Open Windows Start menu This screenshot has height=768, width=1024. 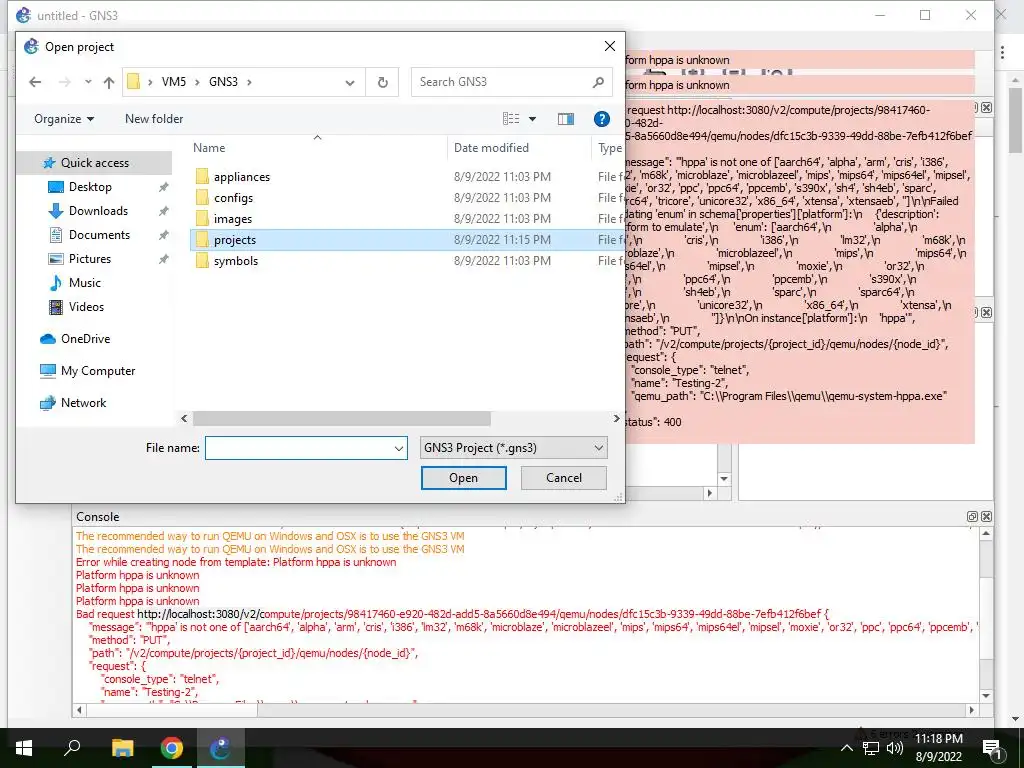point(24,748)
